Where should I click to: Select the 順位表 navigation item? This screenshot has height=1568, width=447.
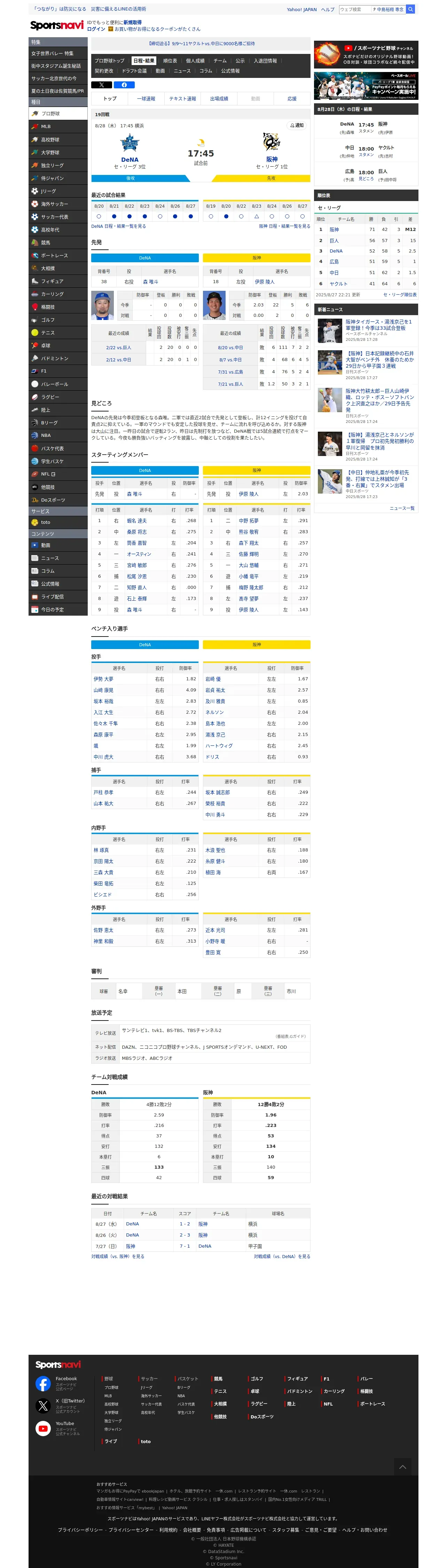click(x=170, y=61)
